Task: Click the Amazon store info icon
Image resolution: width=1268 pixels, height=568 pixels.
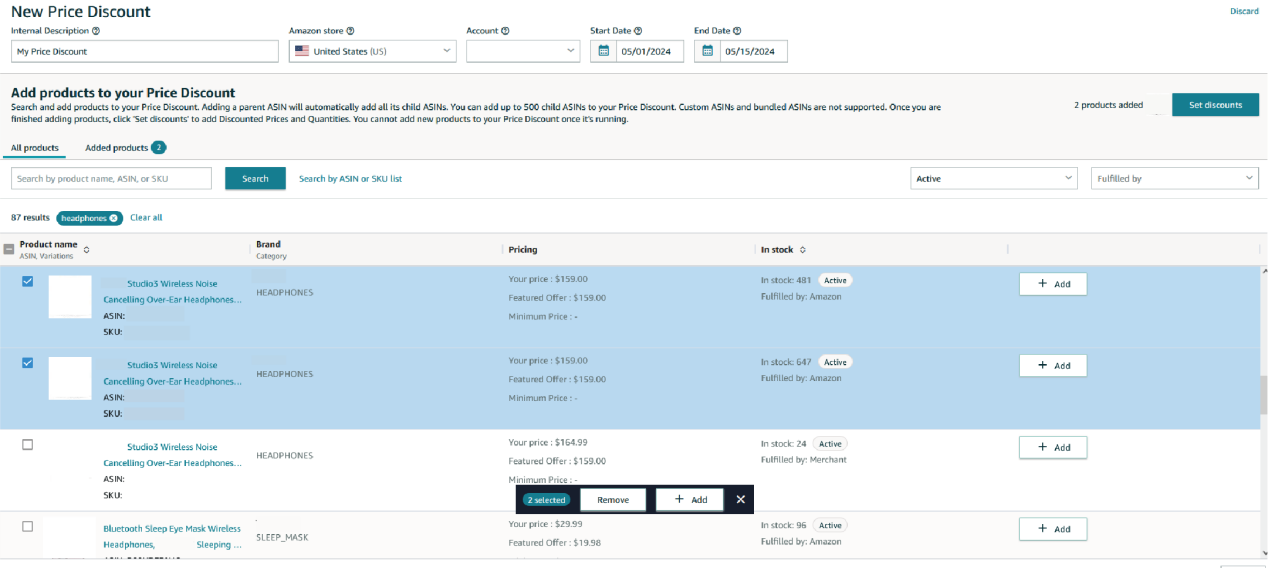Action: click(x=350, y=31)
